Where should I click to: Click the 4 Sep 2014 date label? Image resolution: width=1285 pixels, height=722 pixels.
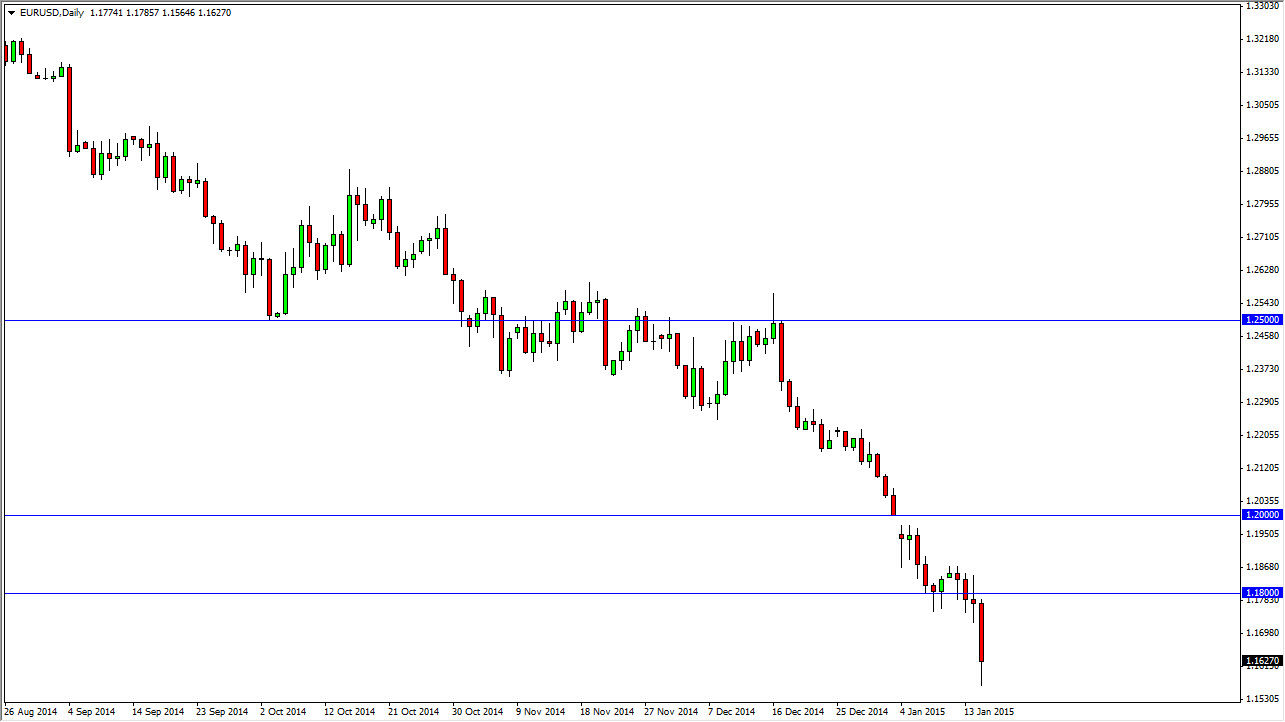[92, 712]
